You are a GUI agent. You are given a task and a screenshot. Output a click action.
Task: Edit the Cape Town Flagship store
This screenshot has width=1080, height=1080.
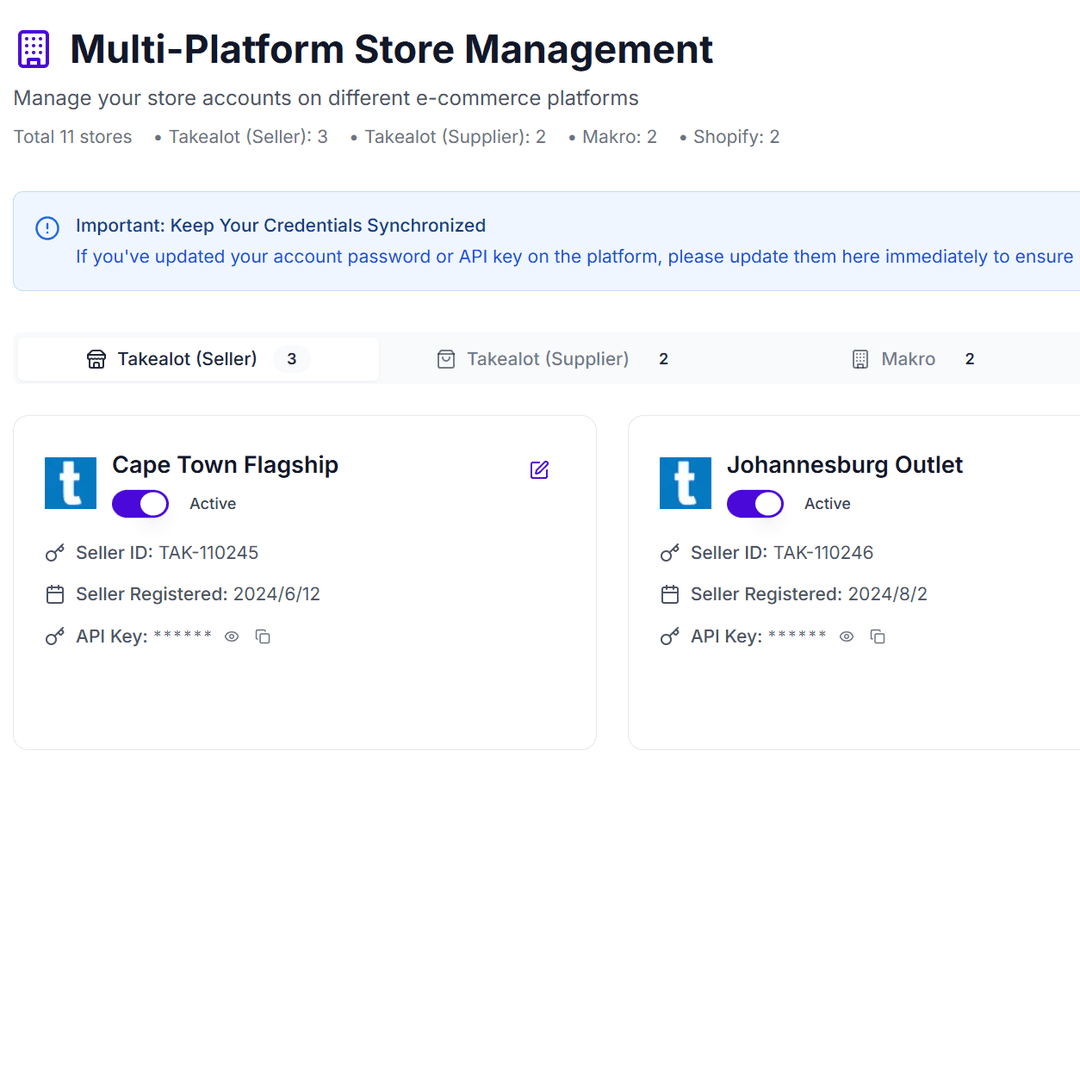point(539,470)
